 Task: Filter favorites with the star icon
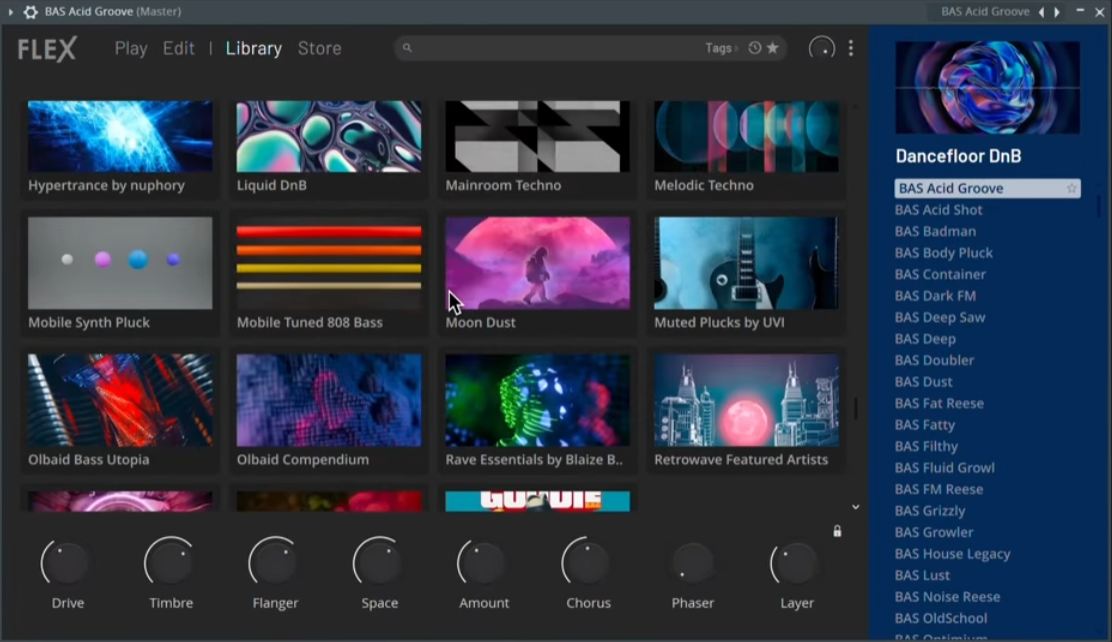point(773,48)
